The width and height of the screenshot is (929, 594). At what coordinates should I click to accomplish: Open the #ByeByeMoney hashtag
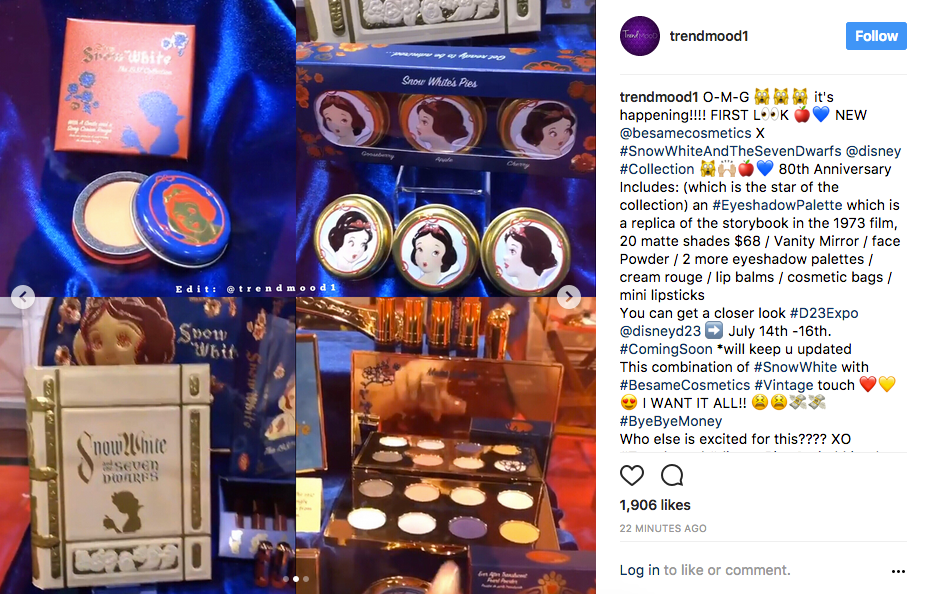click(671, 421)
